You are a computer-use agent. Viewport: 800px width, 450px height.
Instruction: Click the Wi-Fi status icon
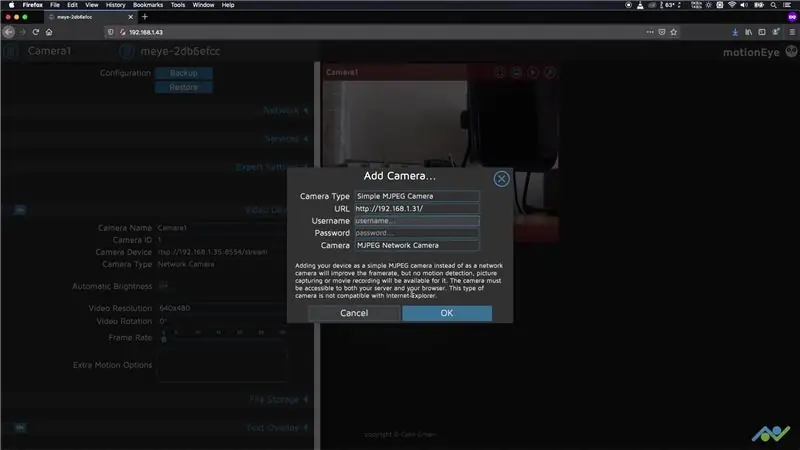click(x=732, y=5)
